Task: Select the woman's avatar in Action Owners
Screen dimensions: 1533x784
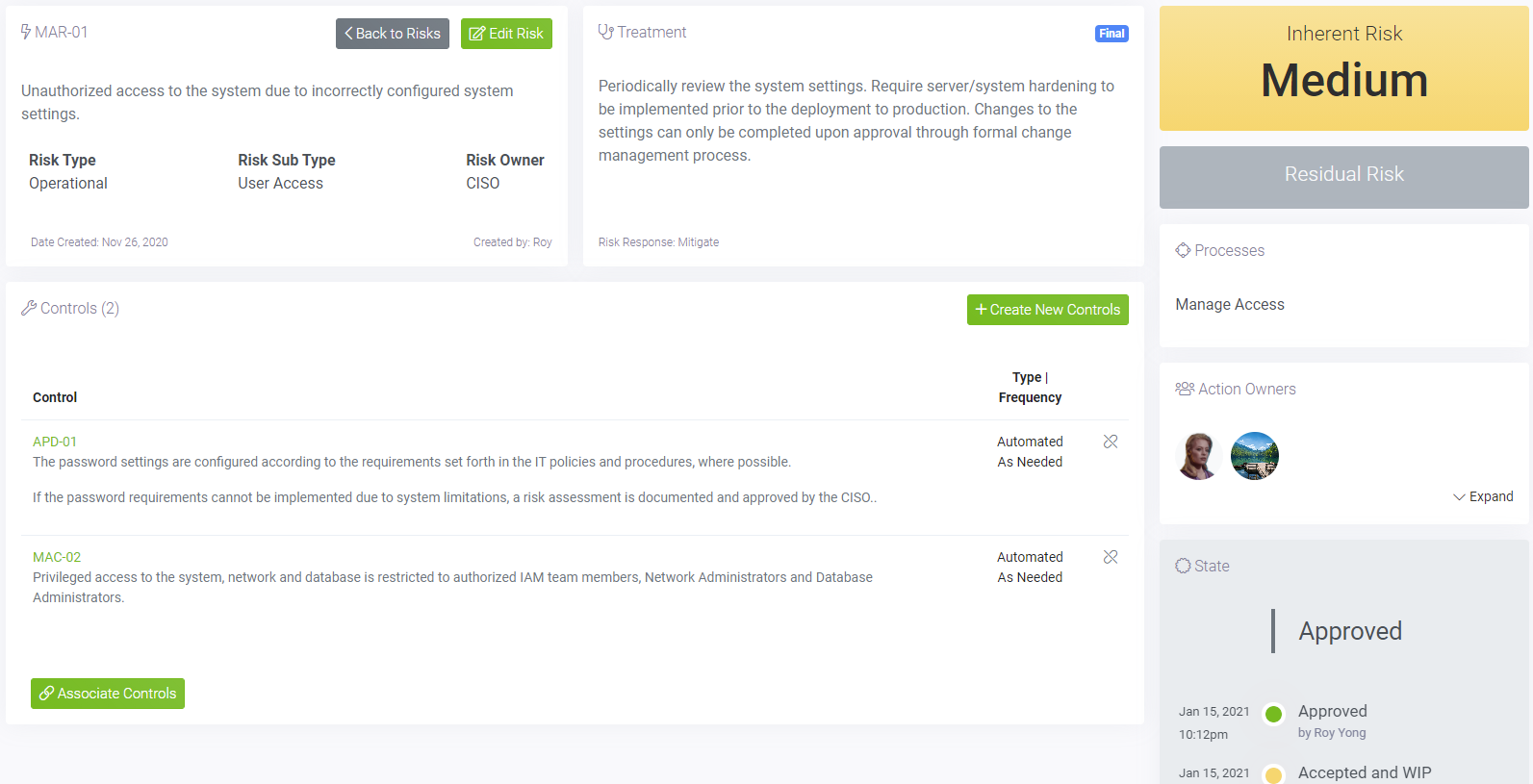Action: (x=1199, y=456)
